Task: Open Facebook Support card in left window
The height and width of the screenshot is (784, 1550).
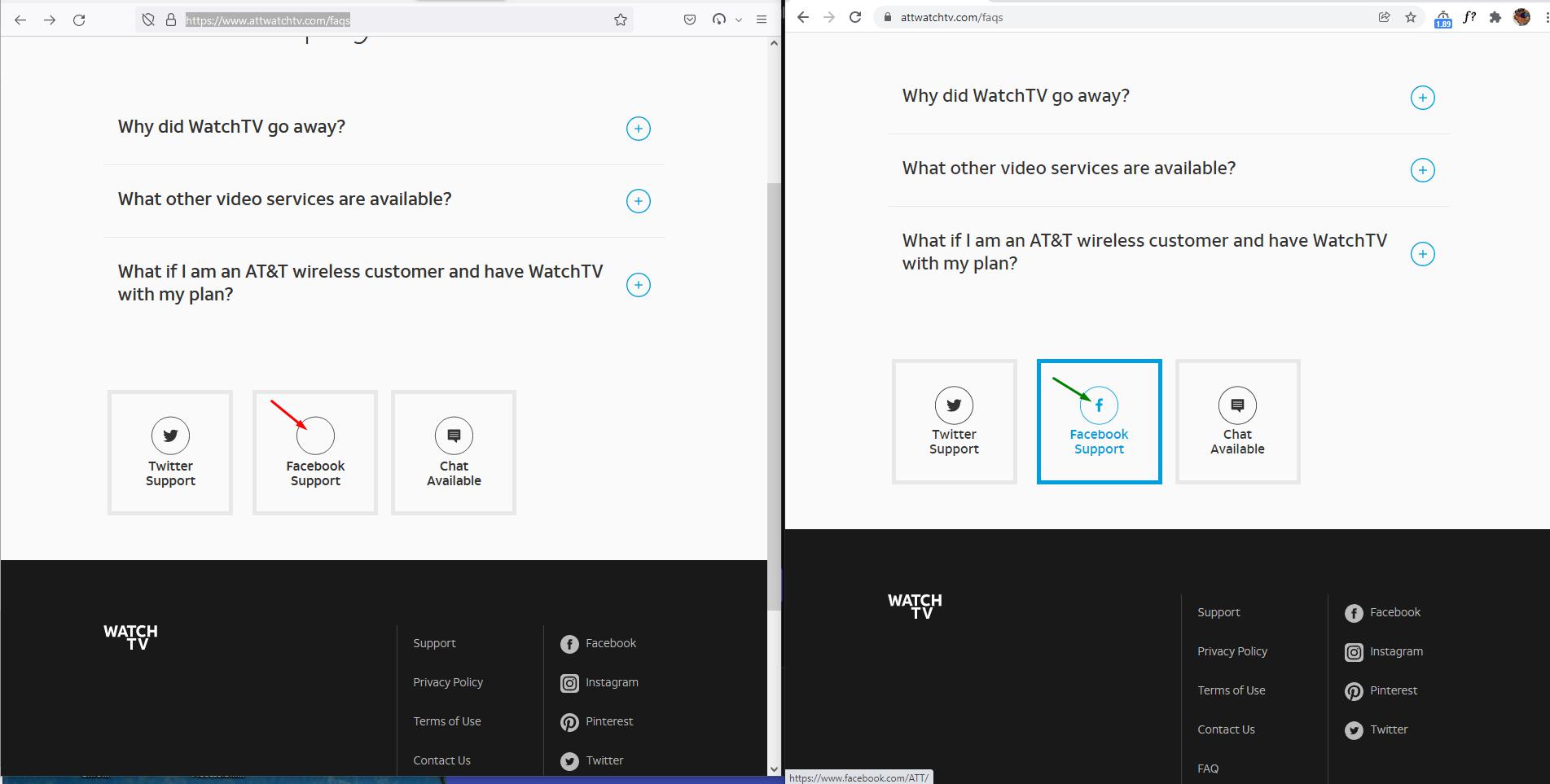Action: [315, 453]
